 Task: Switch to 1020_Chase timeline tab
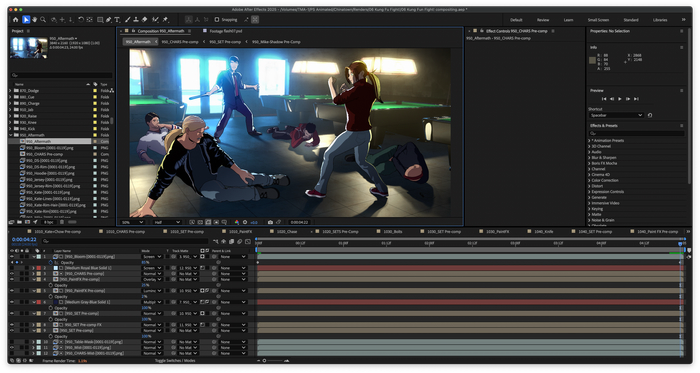287,232
